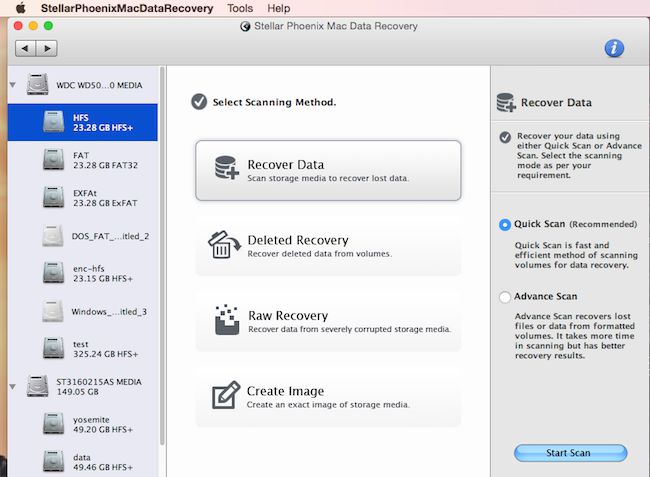Select the enc-hfs volume drive icon
Screen dimensions: 650x477
(x=53, y=273)
